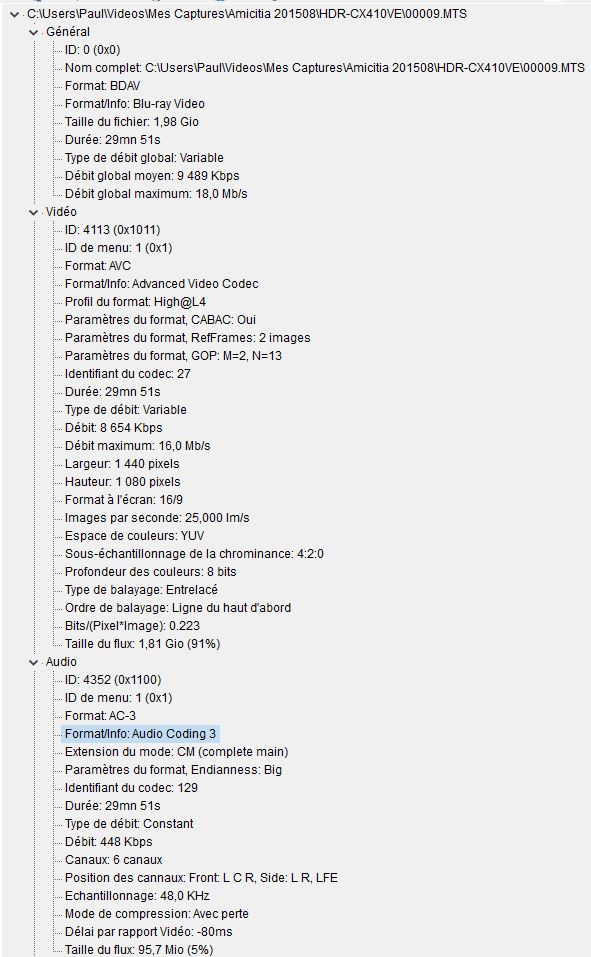The width and height of the screenshot is (591, 957).
Task: Collapse the root file path node
Action: (x=14, y=14)
